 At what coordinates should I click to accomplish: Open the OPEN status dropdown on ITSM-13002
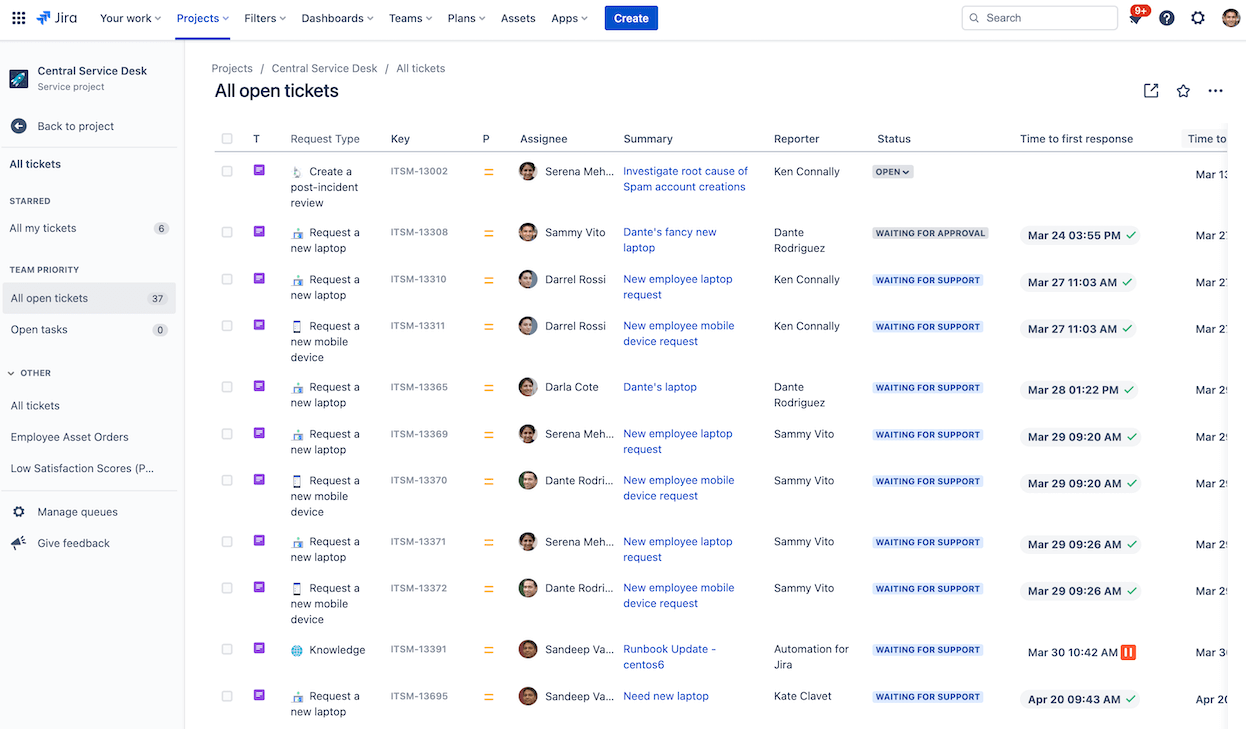click(892, 171)
